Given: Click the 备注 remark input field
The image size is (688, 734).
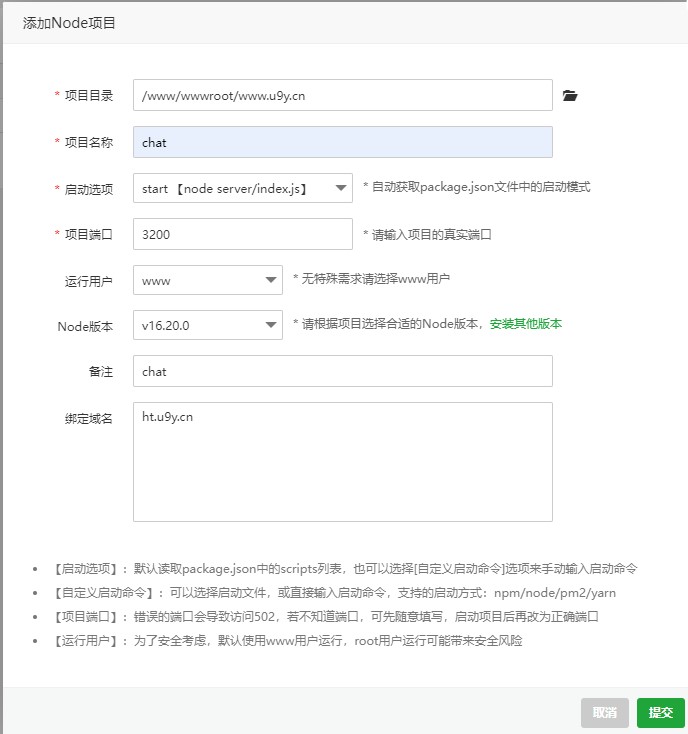Looking at the screenshot, I should [x=342, y=371].
